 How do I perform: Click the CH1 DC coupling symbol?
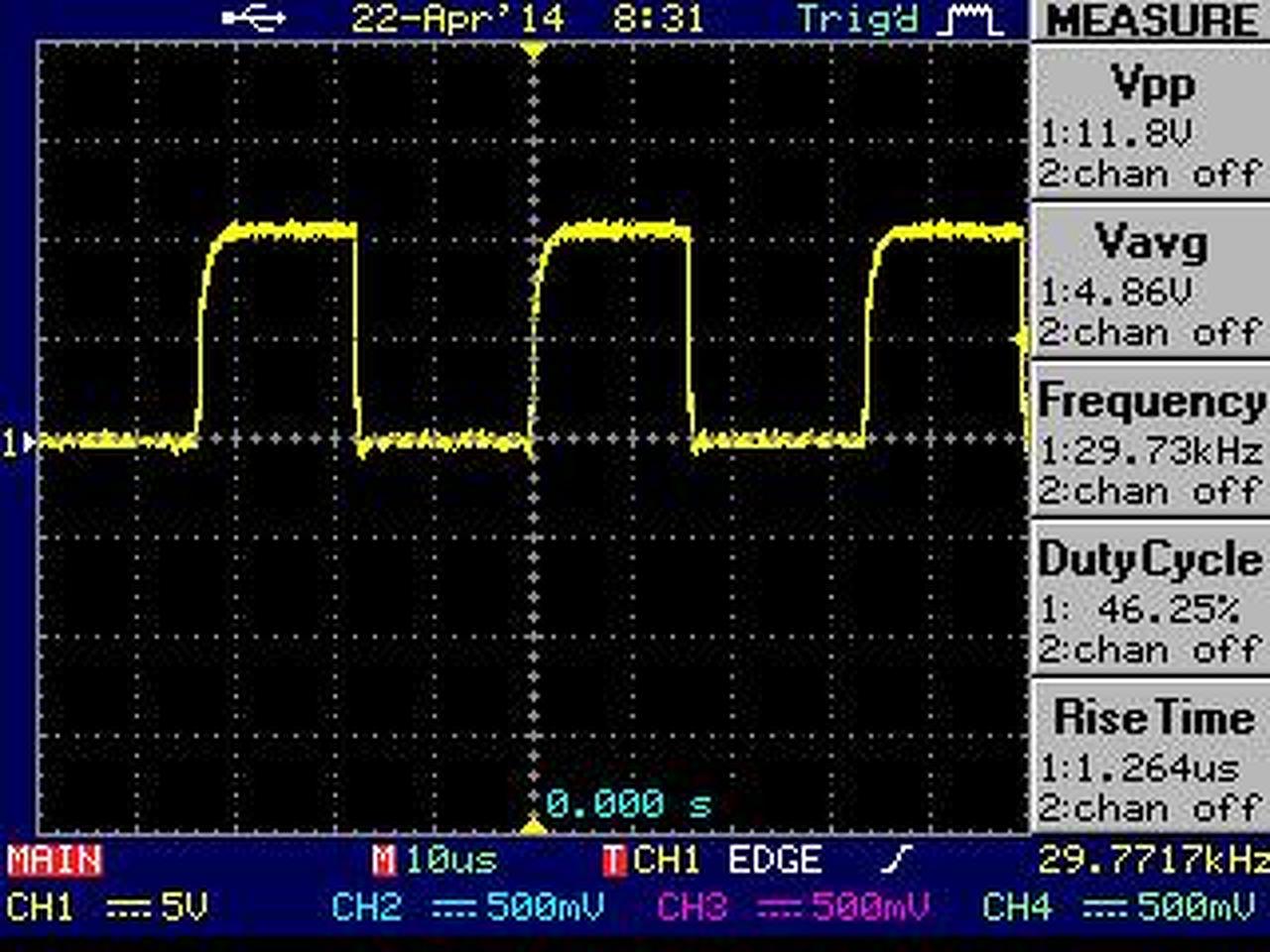pyautogui.click(x=128, y=906)
